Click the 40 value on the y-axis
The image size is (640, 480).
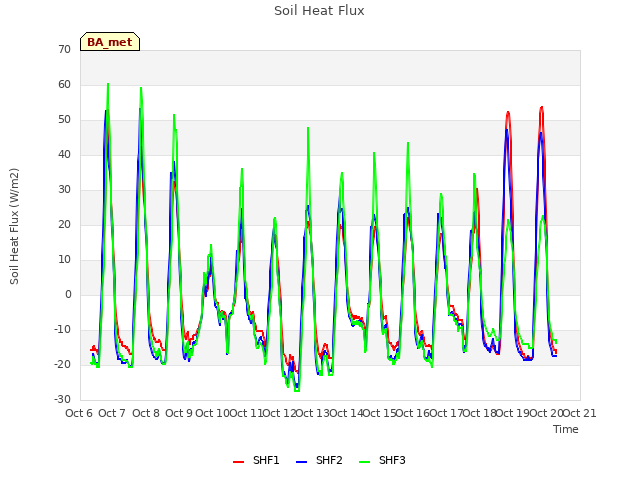(64, 155)
